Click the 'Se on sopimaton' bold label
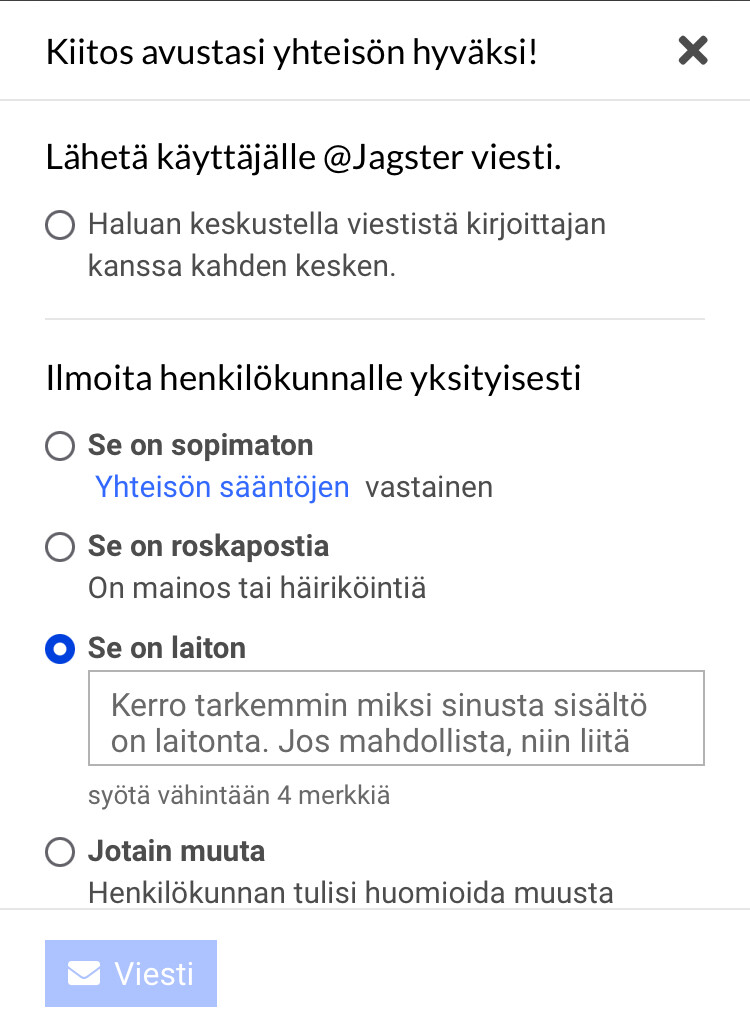This screenshot has height=1036, width=750. 200,445
